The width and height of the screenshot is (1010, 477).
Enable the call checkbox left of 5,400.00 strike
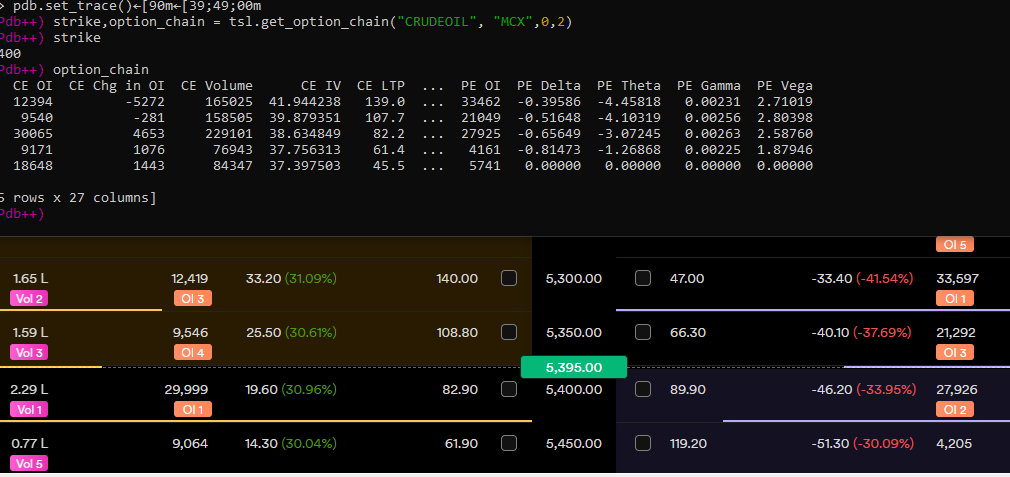(508, 388)
